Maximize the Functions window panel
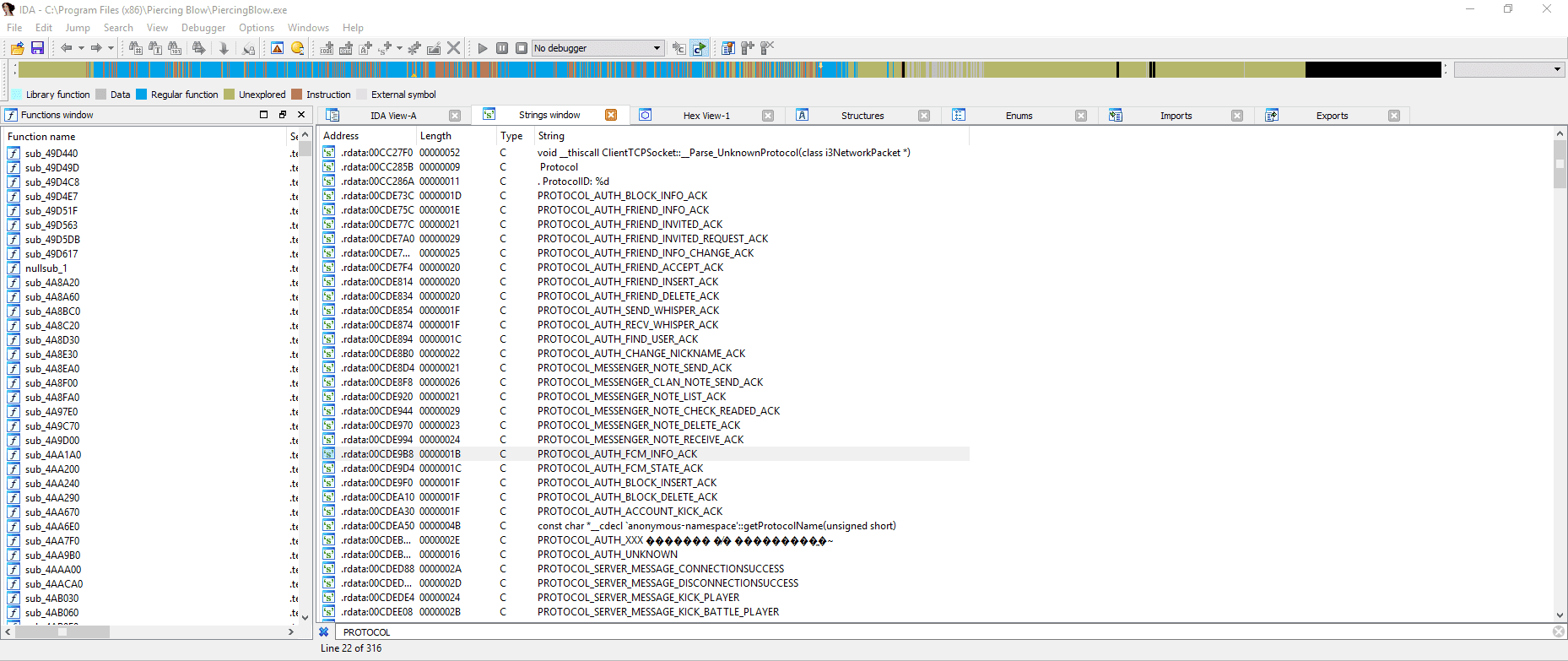This screenshot has width=1568, height=661. [x=264, y=115]
